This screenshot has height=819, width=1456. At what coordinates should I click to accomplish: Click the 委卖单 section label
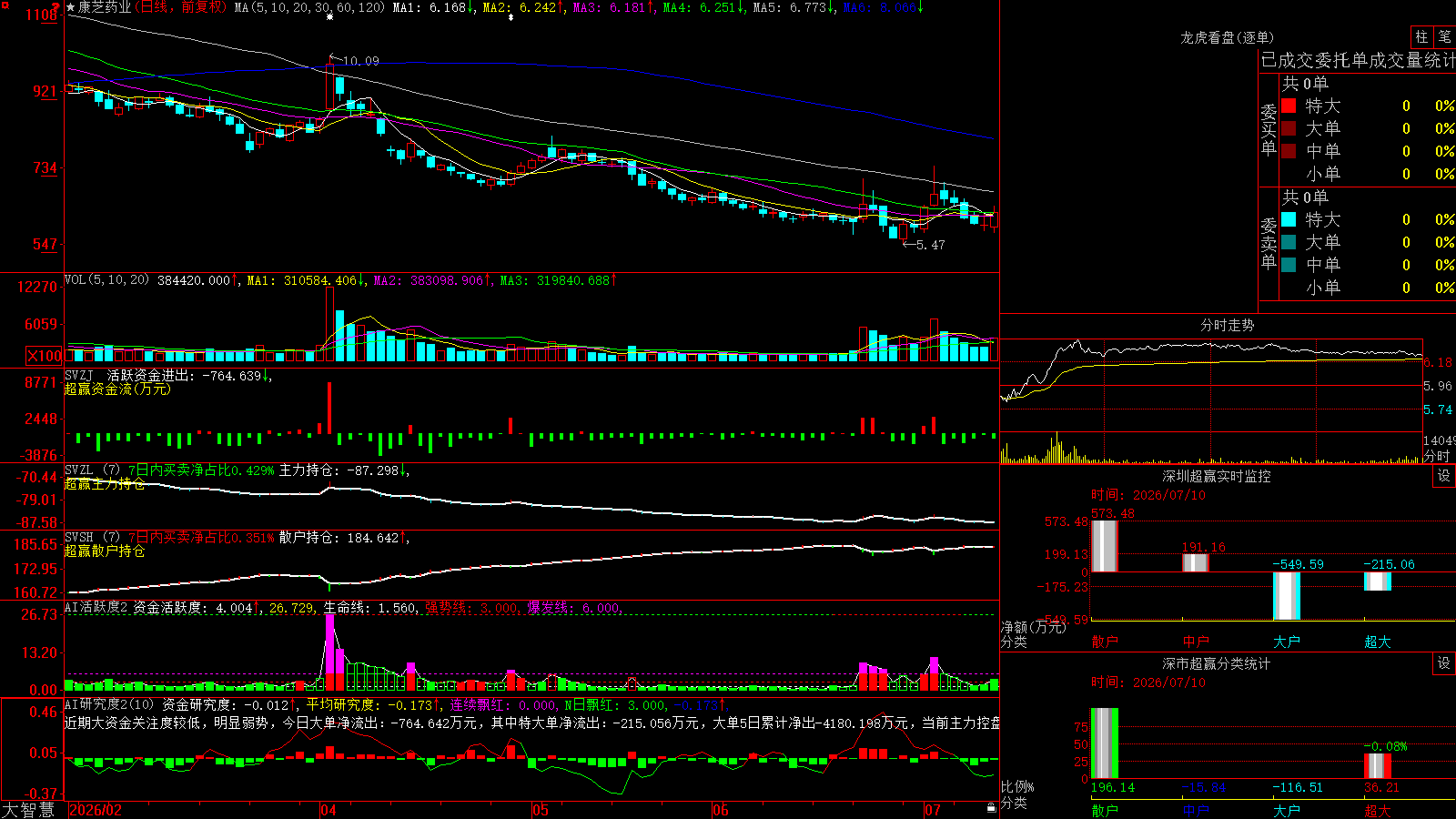1269,243
